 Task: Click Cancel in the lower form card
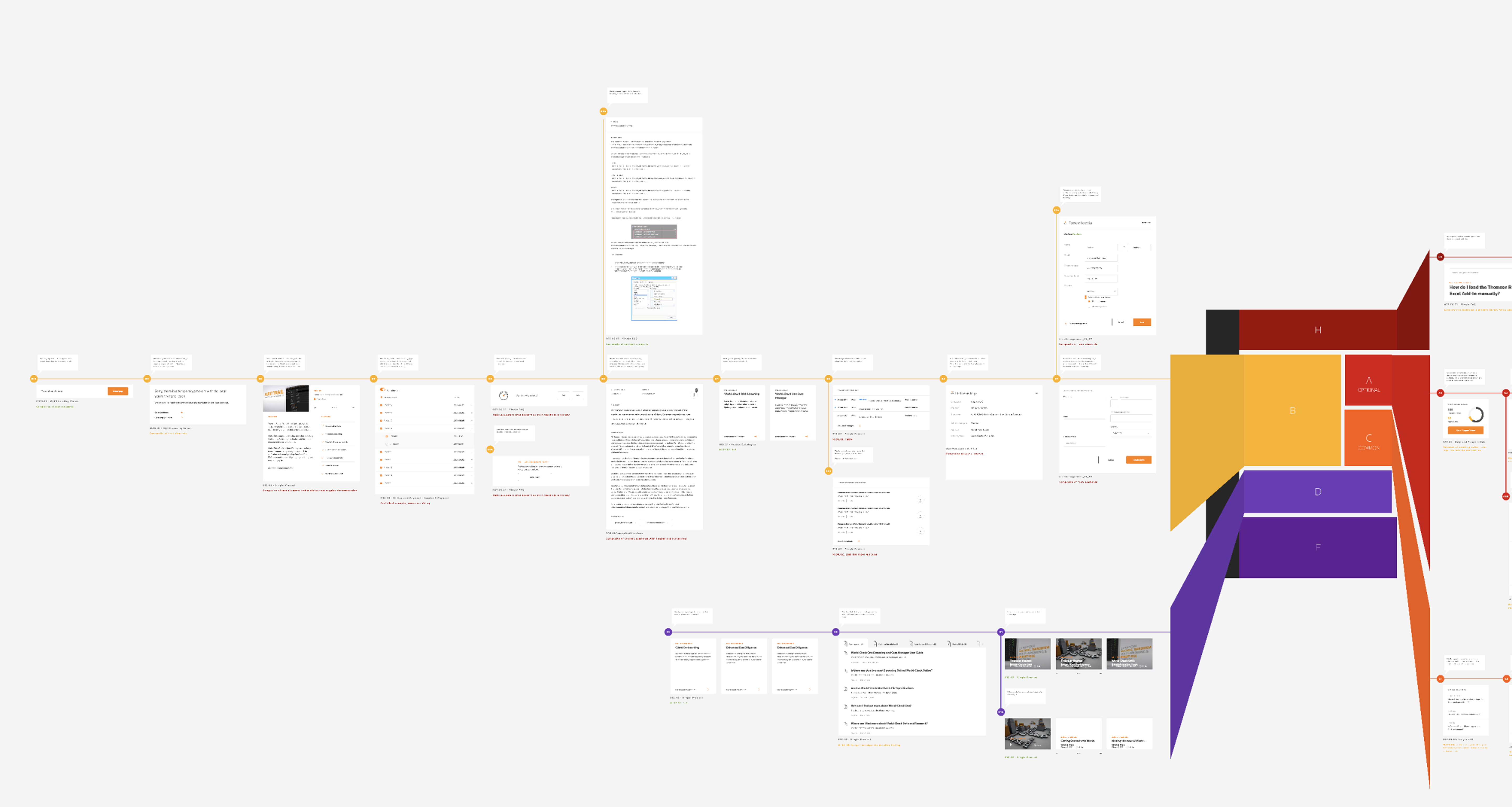[1111, 460]
